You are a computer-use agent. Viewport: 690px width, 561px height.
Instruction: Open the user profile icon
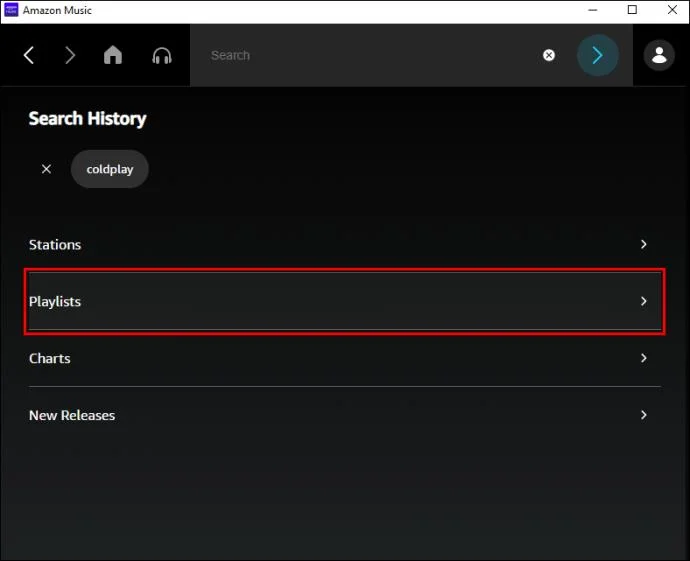click(659, 55)
